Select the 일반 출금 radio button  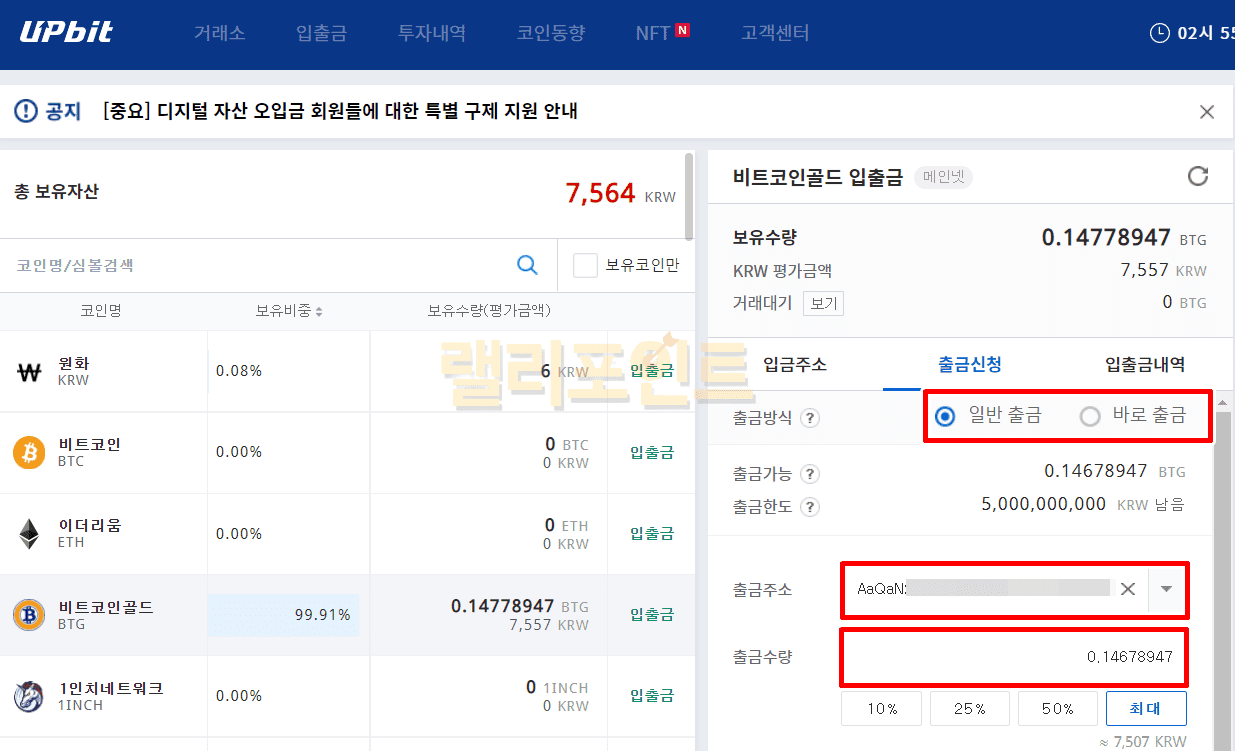tap(945, 416)
